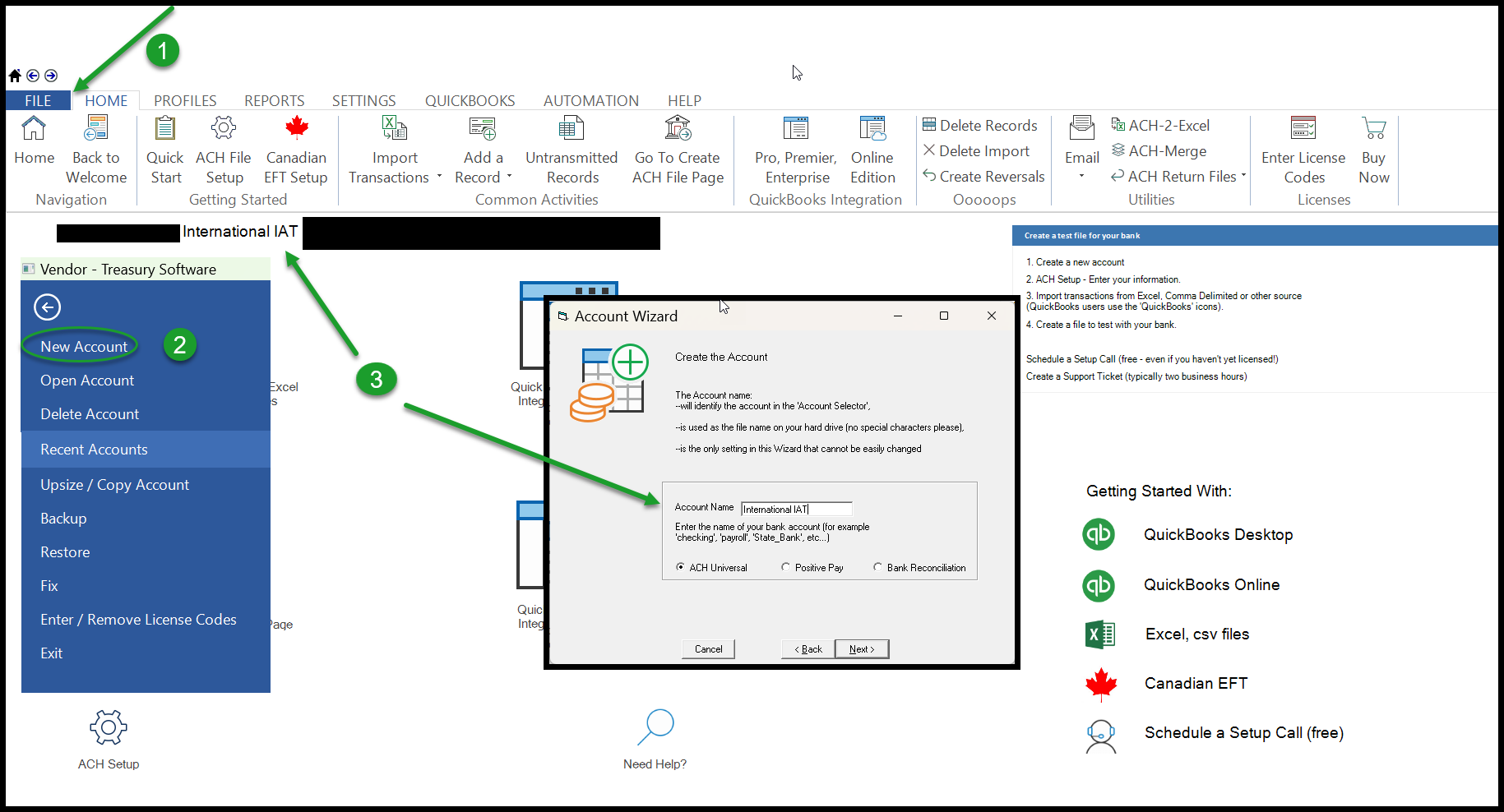Open the Create a Support Ticket link

[x=1136, y=376]
